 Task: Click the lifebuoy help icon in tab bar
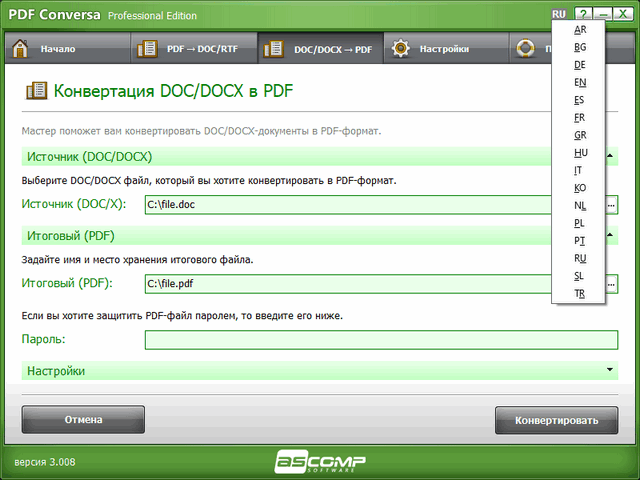click(526, 49)
